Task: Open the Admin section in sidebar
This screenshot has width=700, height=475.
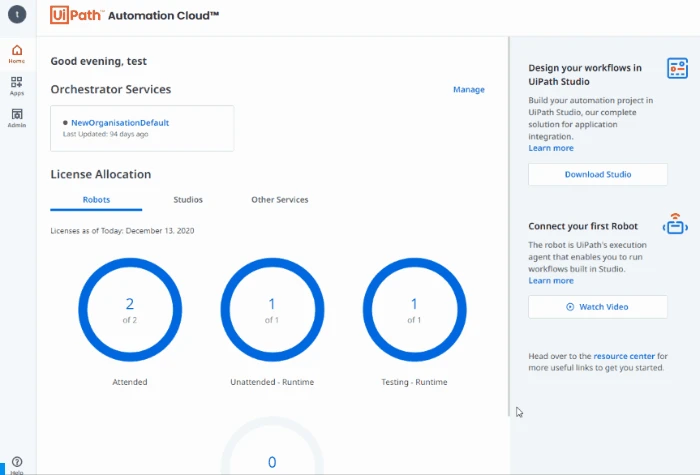Action: pos(17,118)
